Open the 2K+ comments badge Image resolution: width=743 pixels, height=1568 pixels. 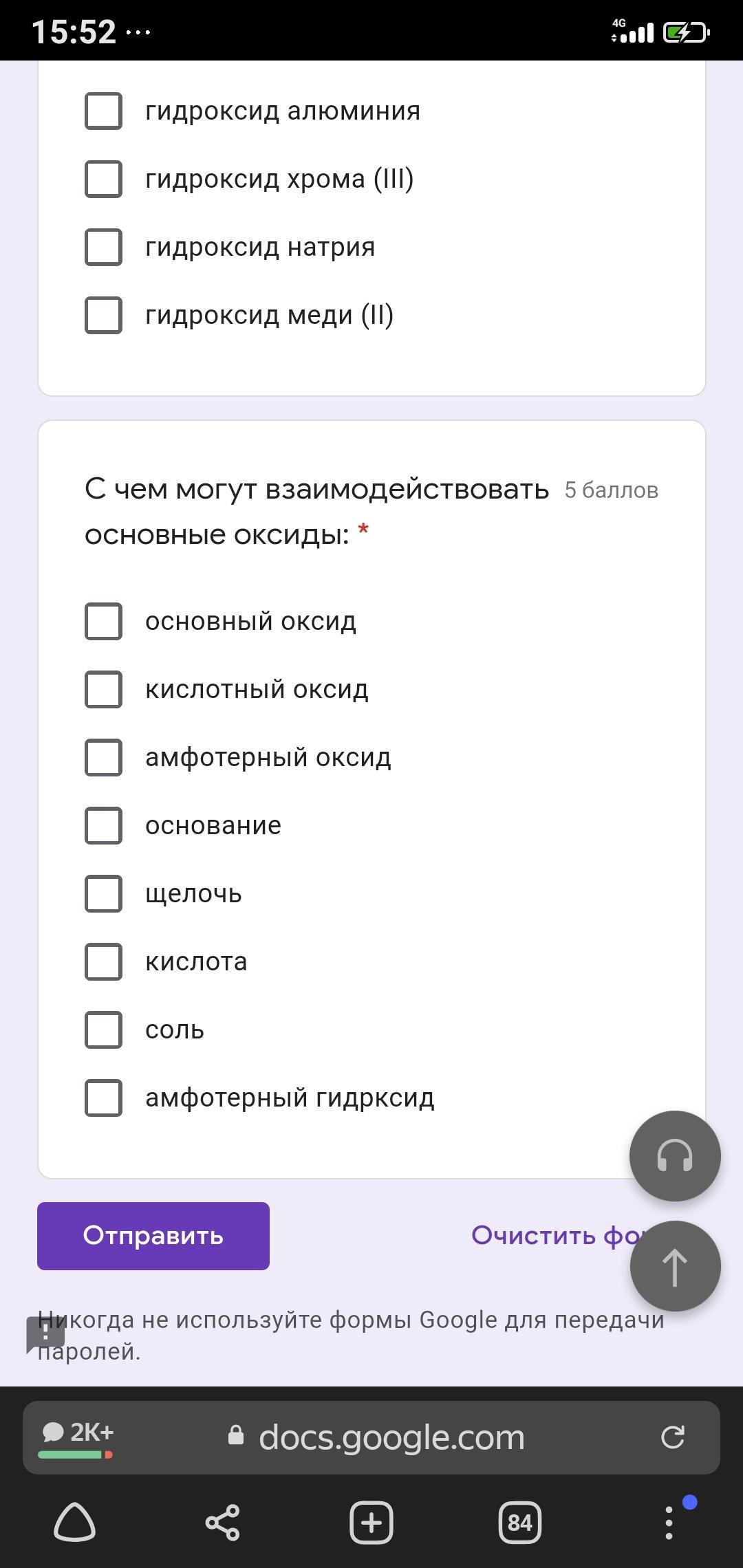[77, 1436]
